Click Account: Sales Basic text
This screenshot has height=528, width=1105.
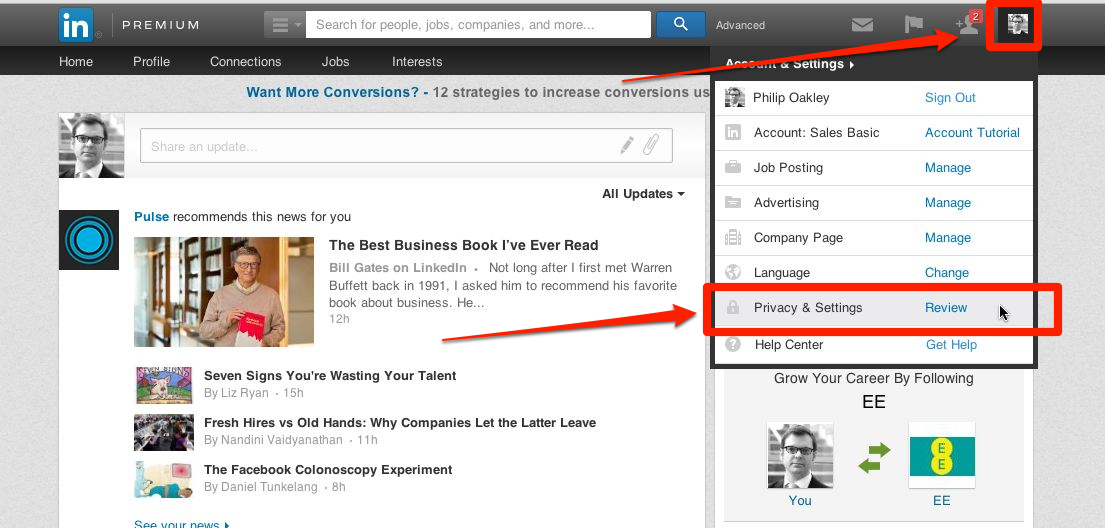[816, 133]
